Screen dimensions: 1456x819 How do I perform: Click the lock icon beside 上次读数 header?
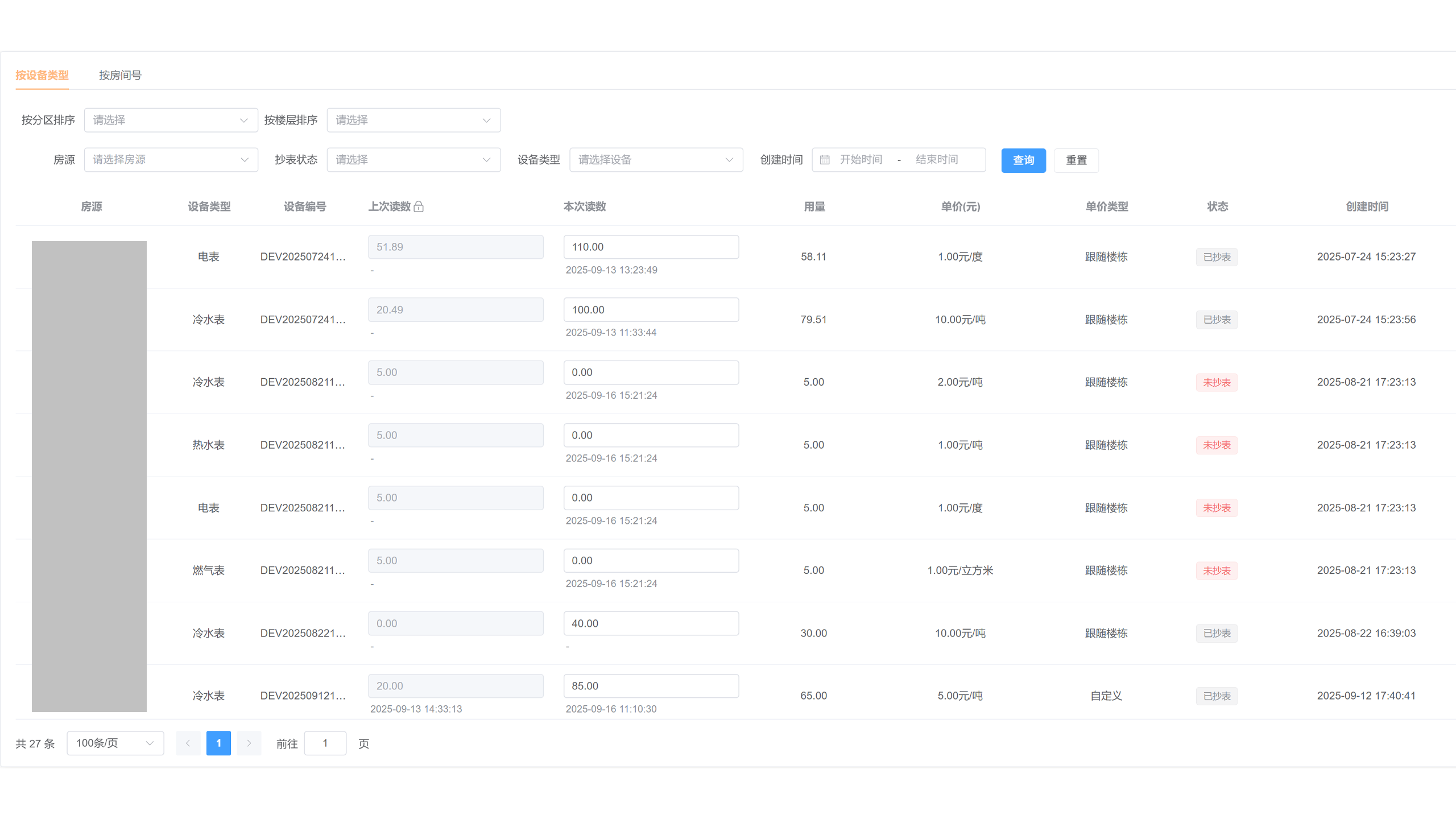tap(419, 206)
